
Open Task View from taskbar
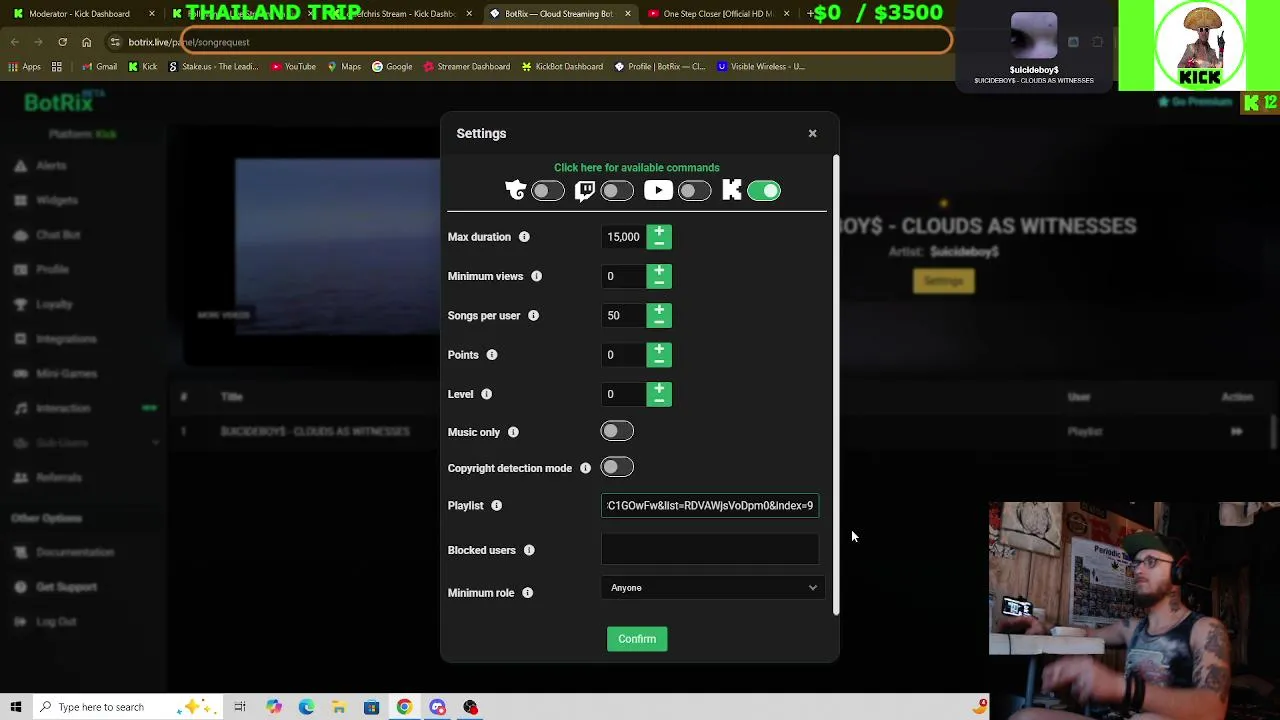click(x=240, y=707)
